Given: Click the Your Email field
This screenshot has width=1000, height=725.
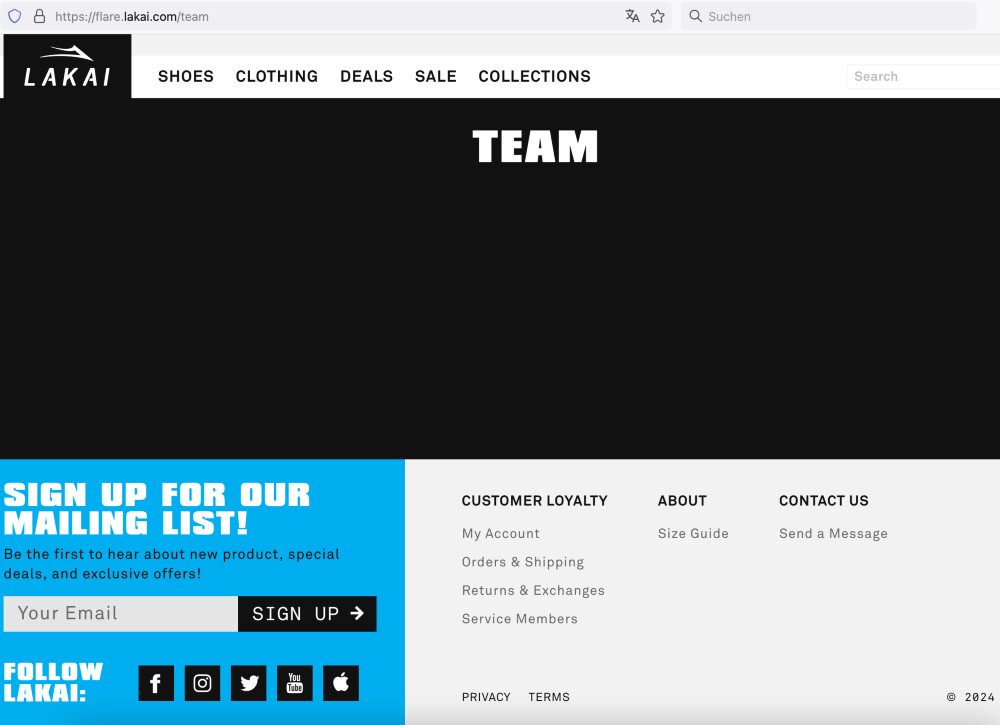Looking at the screenshot, I should (120, 614).
